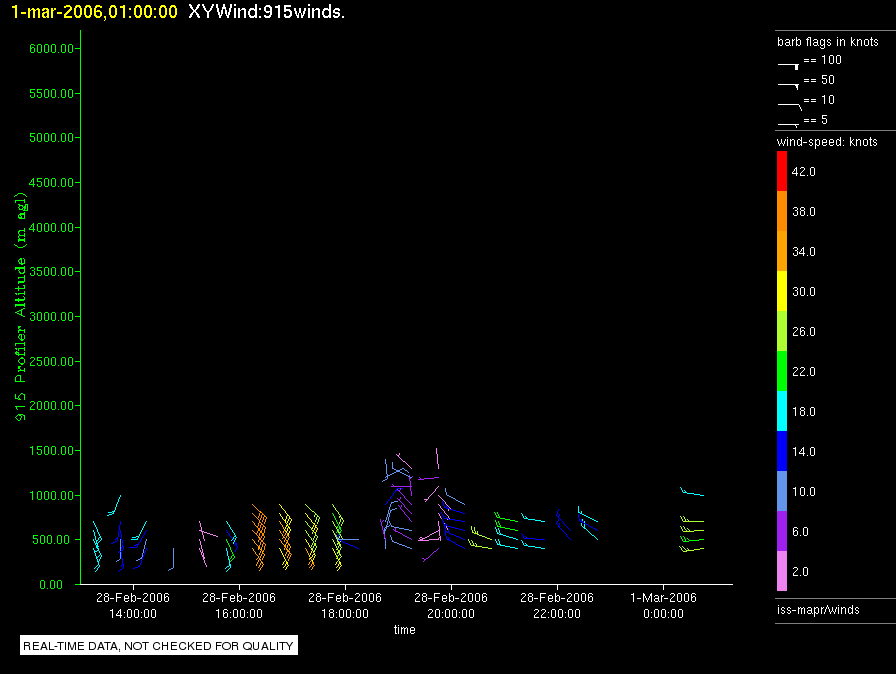Select the cyan 18.0 knots color band
This screenshot has width=896, height=674.
pos(782,411)
